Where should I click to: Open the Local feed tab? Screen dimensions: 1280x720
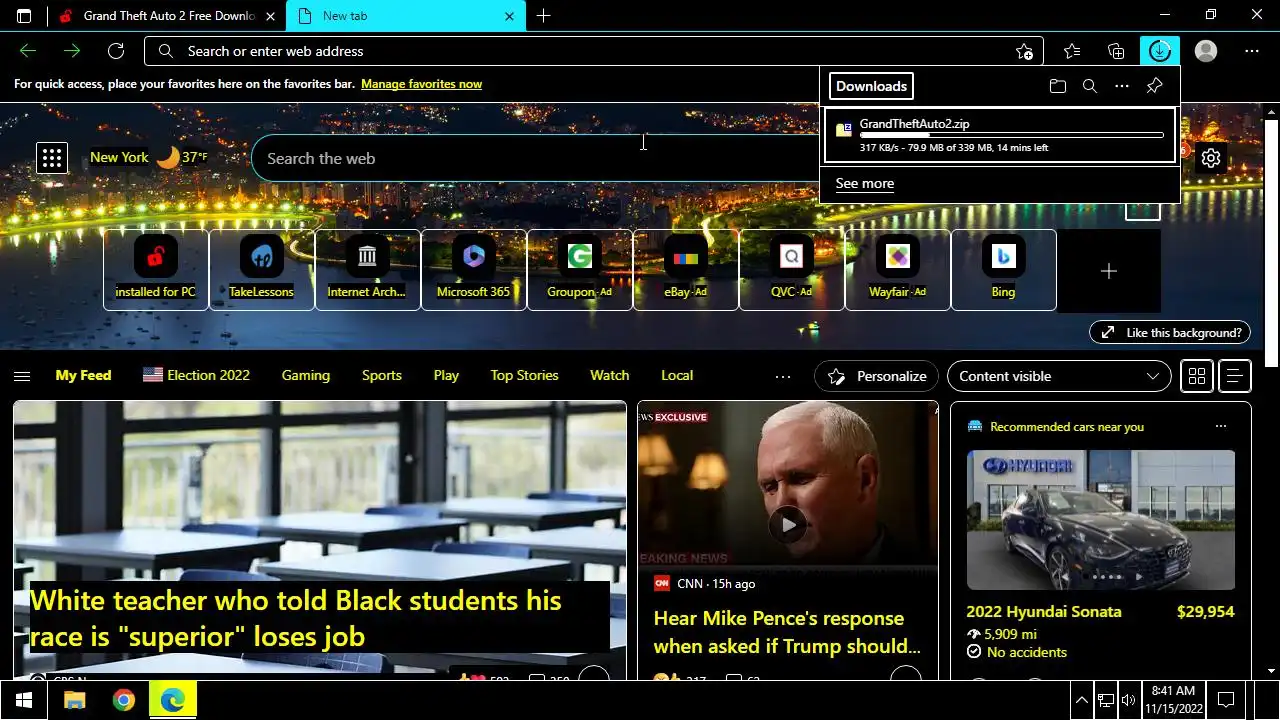tap(677, 375)
